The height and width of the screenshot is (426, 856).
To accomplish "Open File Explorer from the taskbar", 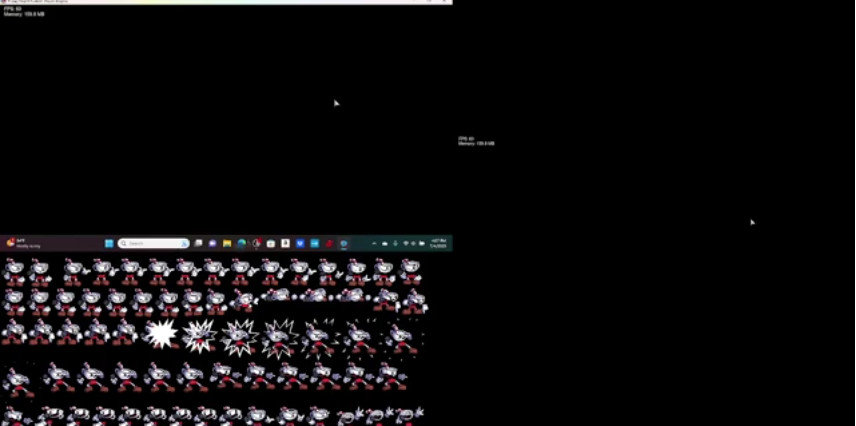I will tap(227, 244).
